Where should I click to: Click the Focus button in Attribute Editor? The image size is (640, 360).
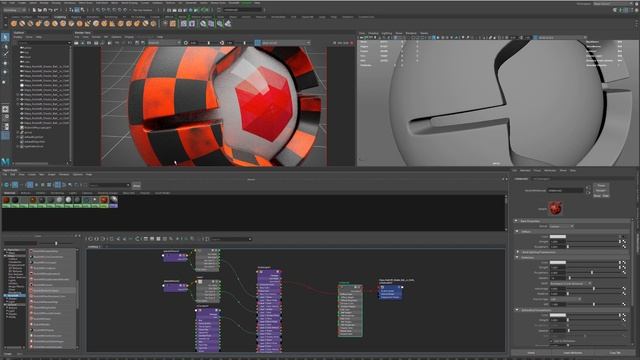[x=601, y=185]
